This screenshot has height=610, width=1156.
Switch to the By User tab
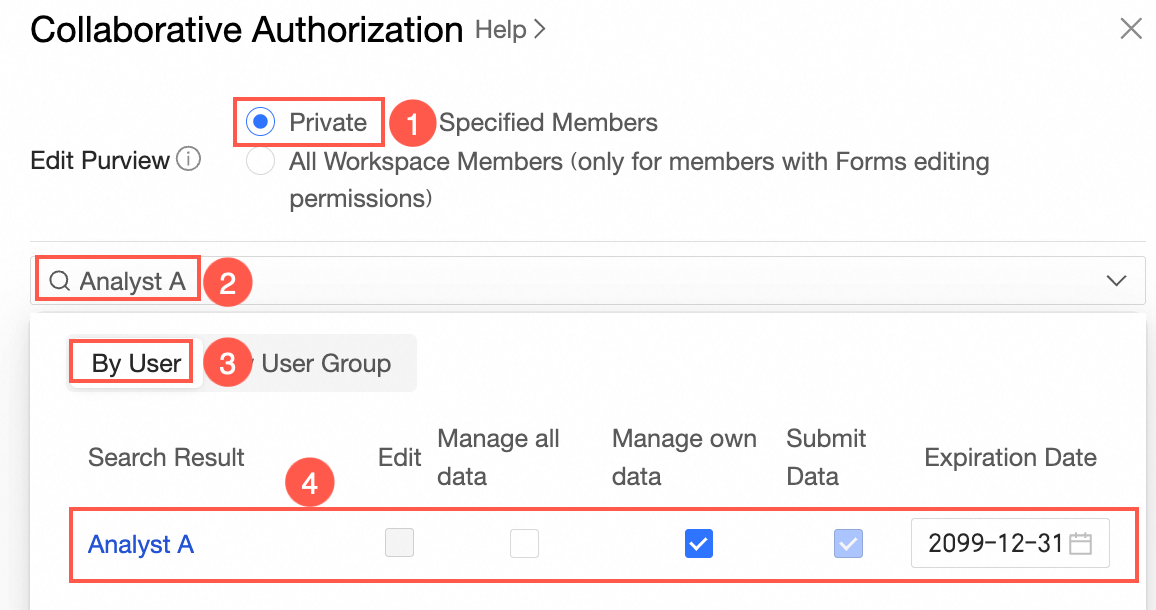136,363
